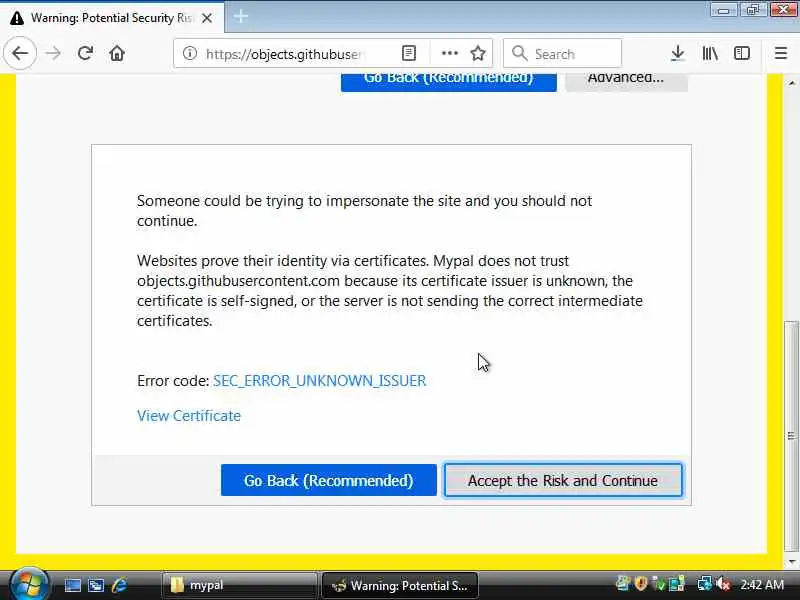Toggle Reader View icon in address bar
This screenshot has height=600, width=800.
pyautogui.click(x=409, y=53)
